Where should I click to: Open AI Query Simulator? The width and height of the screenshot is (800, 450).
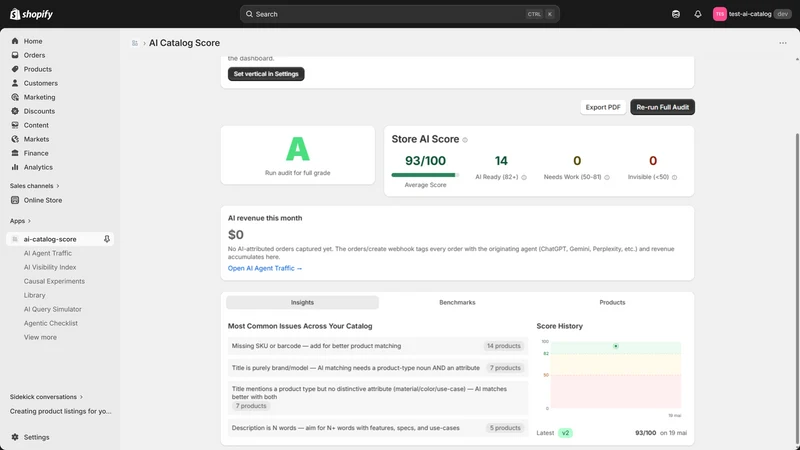tap(52, 309)
